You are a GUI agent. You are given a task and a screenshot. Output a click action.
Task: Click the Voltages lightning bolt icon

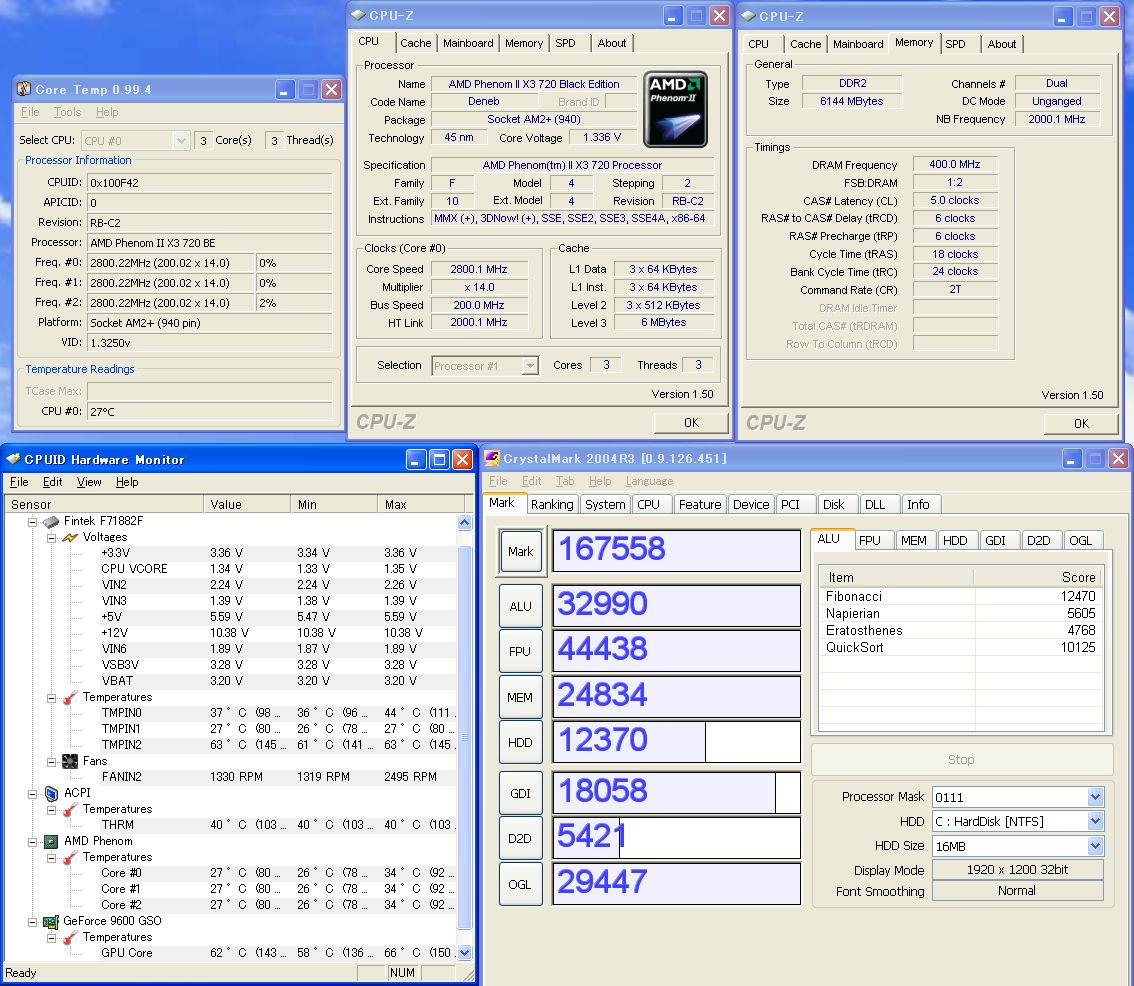tap(70, 537)
